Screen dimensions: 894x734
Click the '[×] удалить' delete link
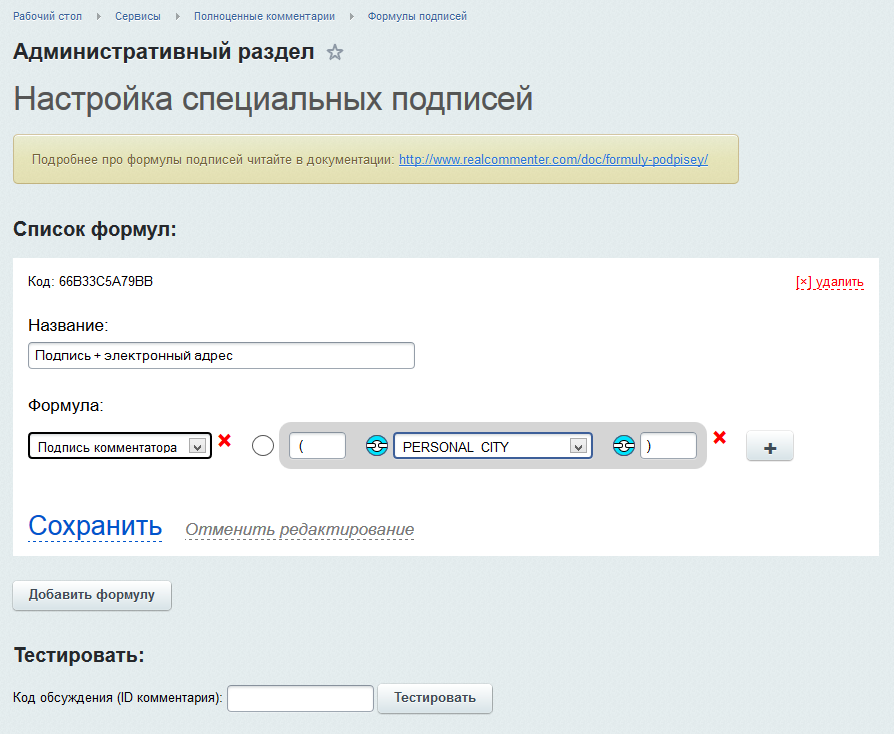829,282
